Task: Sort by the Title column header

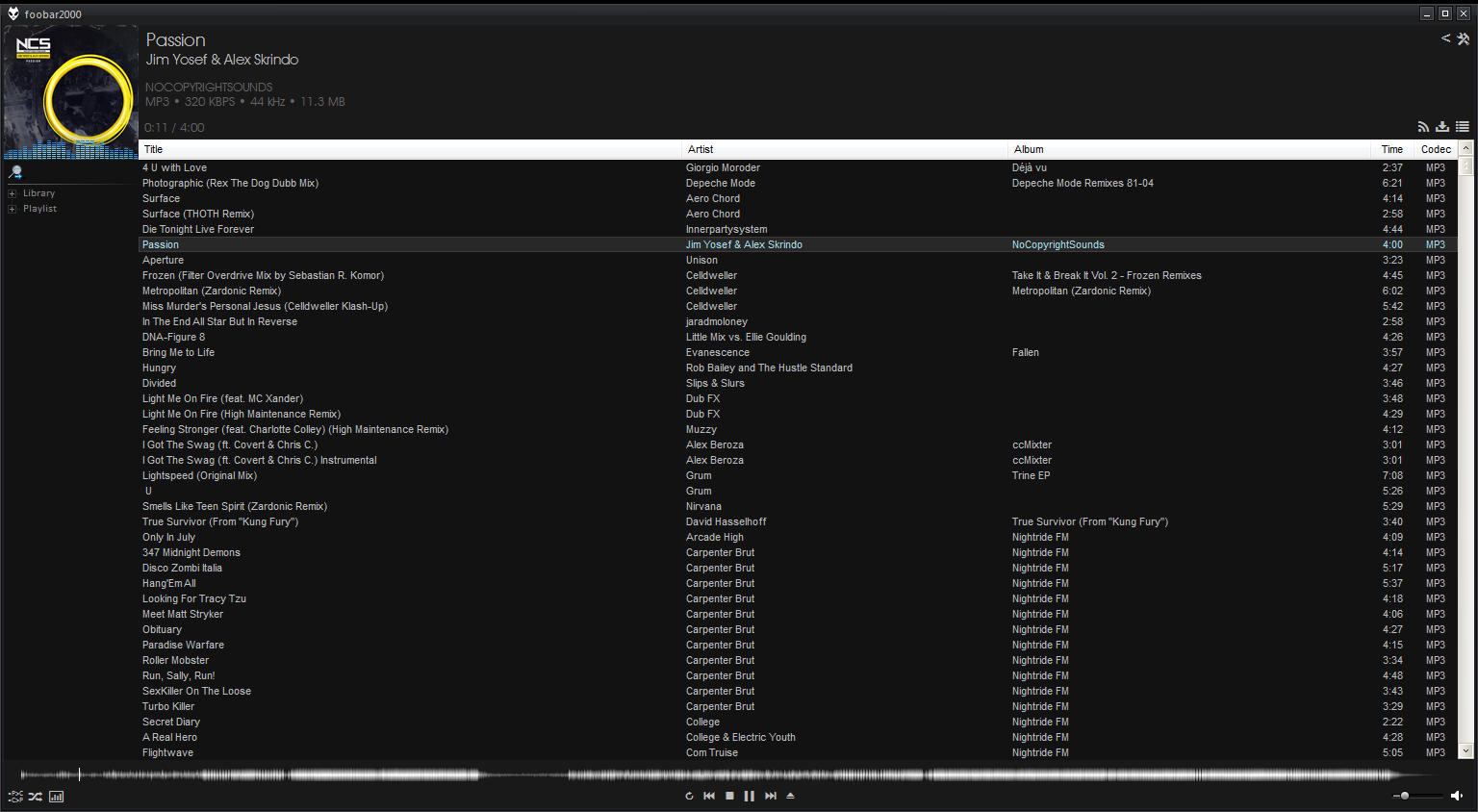Action: (x=410, y=149)
